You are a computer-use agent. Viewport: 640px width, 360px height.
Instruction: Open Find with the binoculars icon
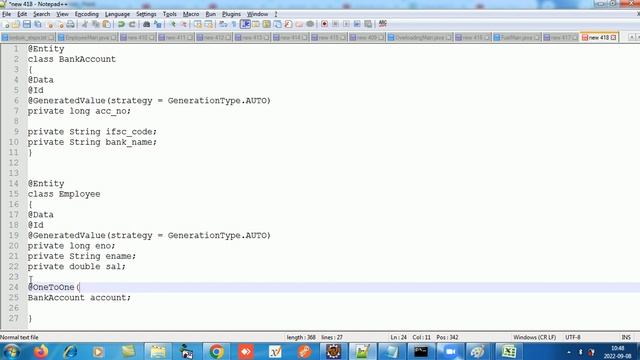coord(147,24)
